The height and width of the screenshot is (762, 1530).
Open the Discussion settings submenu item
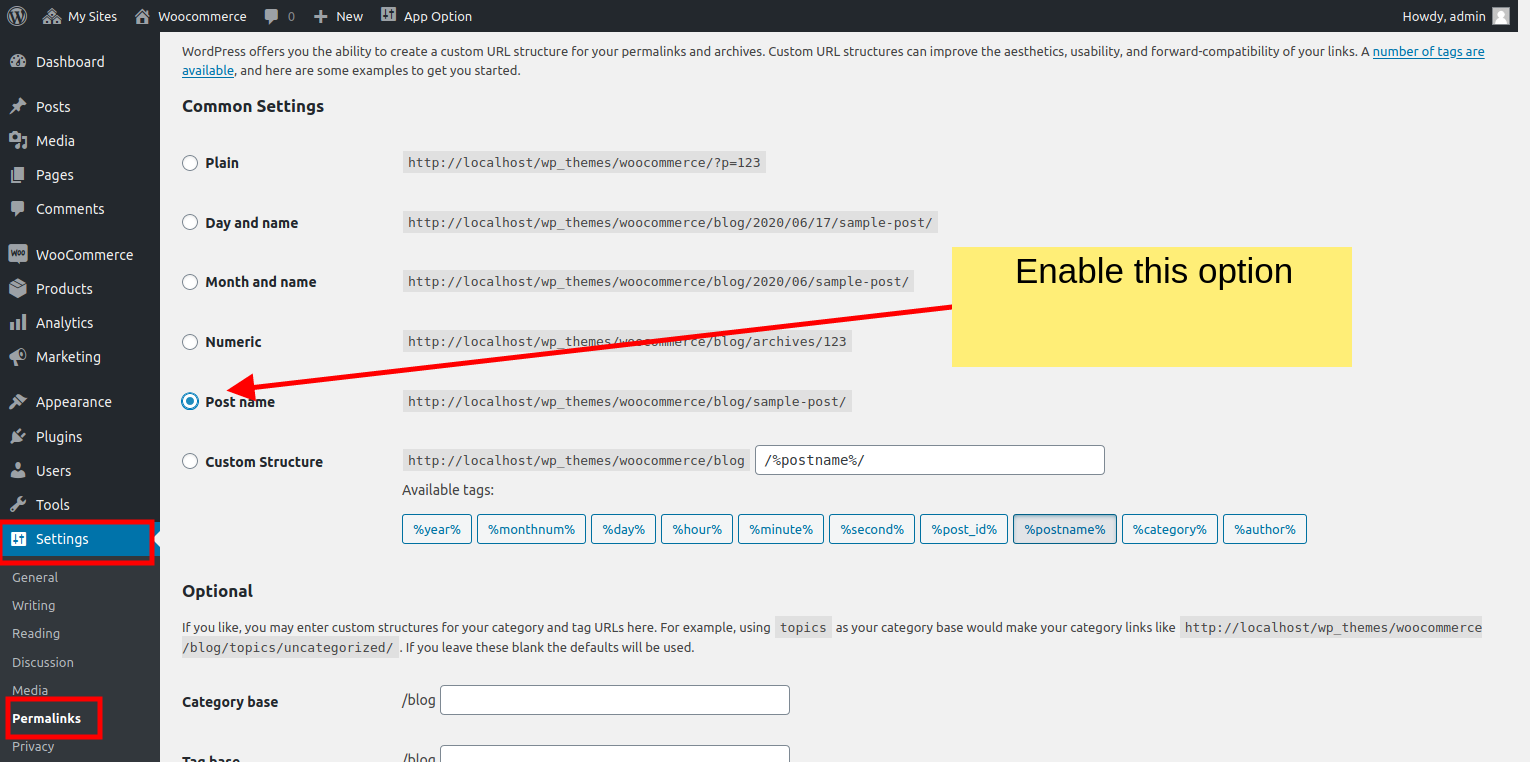click(x=43, y=662)
